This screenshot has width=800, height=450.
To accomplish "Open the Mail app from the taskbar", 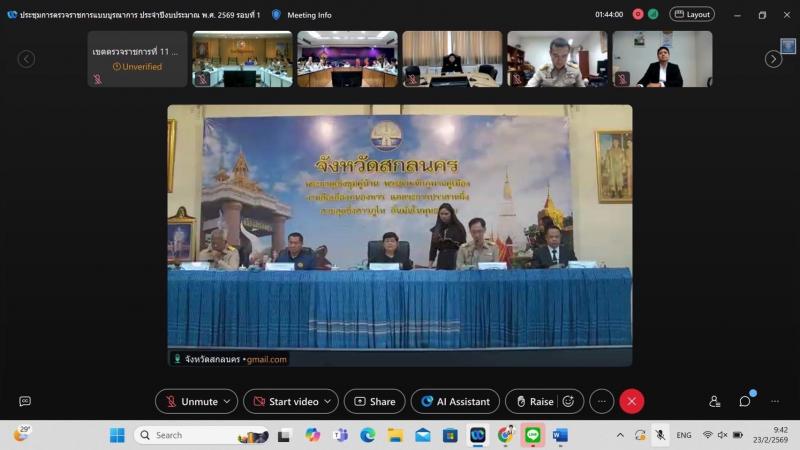I will [x=422, y=435].
